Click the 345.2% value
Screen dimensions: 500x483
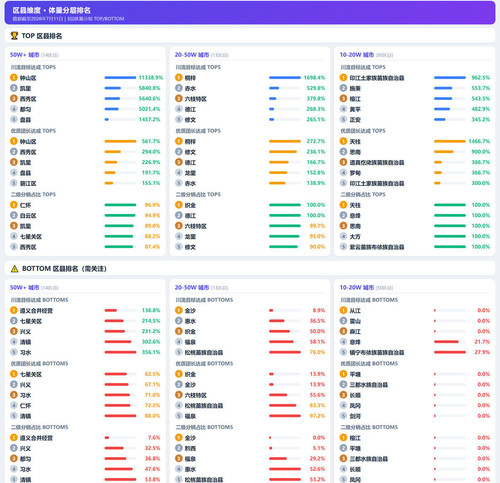point(481,119)
